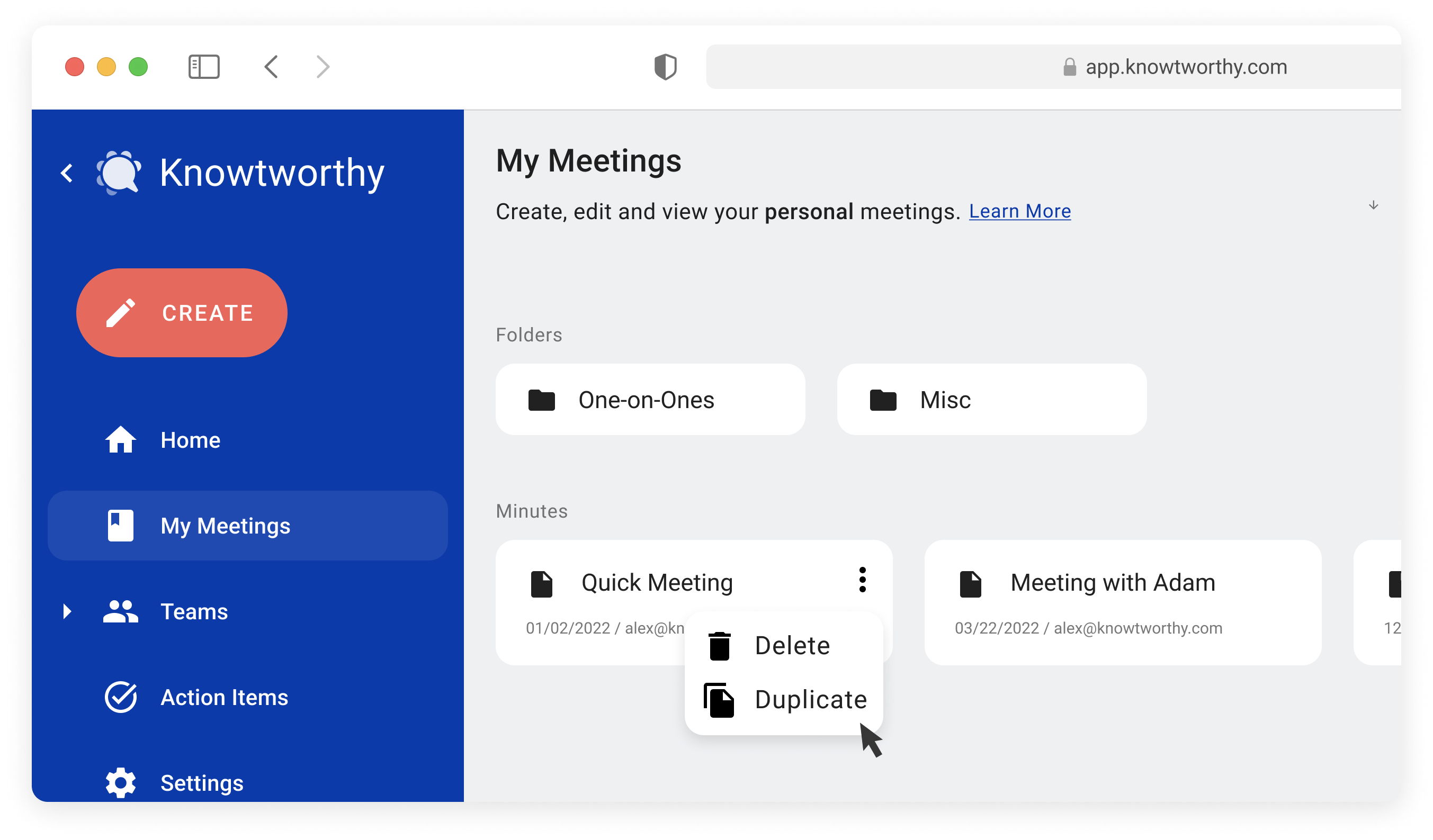
Task: Click the Folders section label
Action: (529, 335)
